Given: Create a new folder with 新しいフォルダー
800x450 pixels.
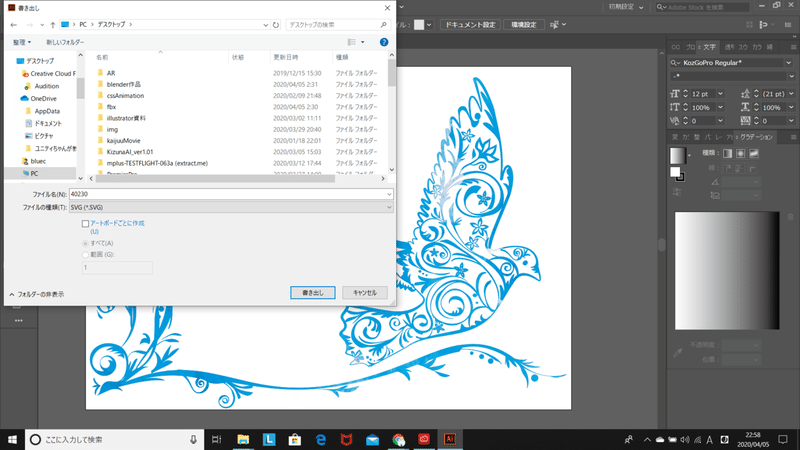Looking at the screenshot, I should 65,42.
